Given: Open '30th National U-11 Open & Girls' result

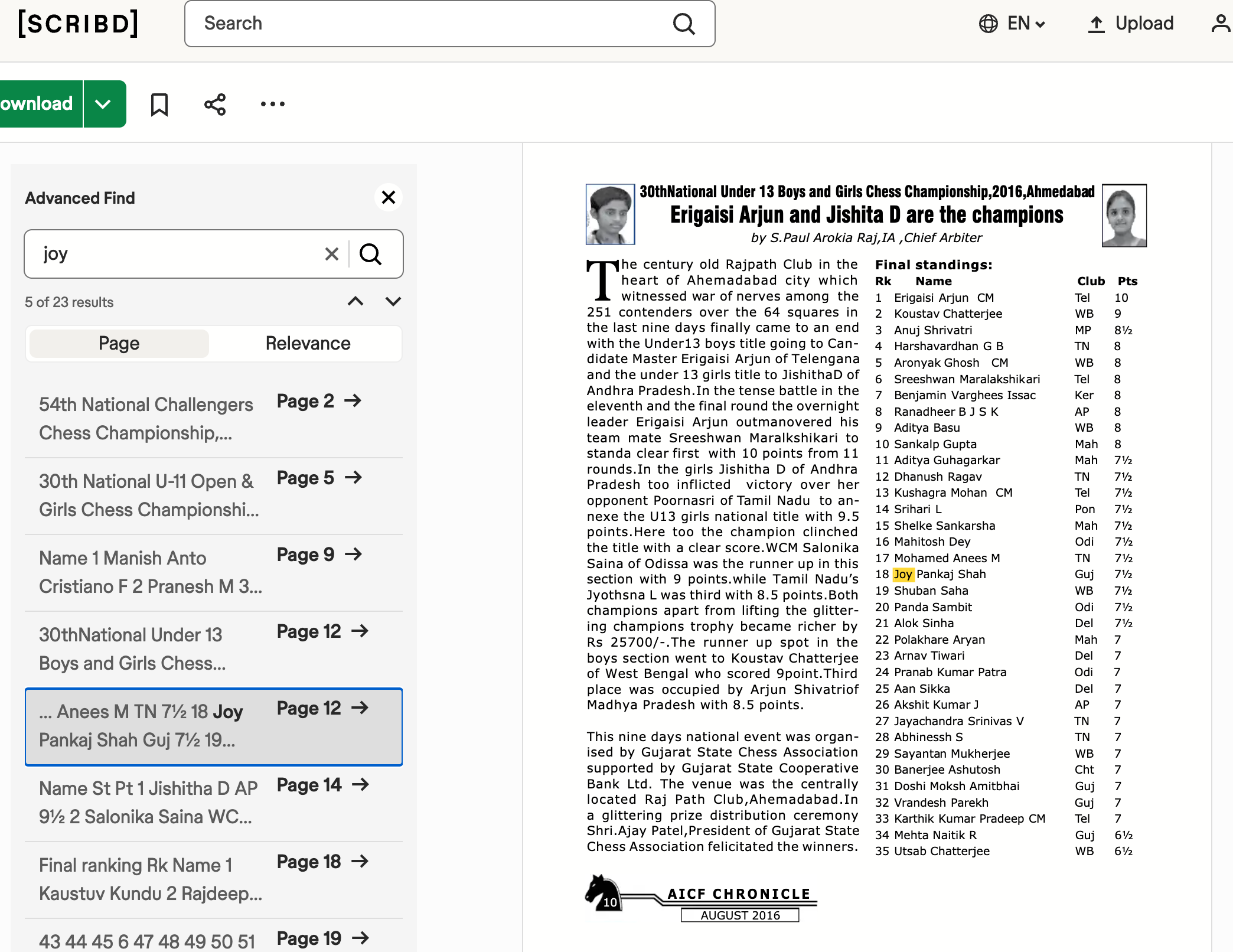Looking at the screenshot, I should [214, 496].
